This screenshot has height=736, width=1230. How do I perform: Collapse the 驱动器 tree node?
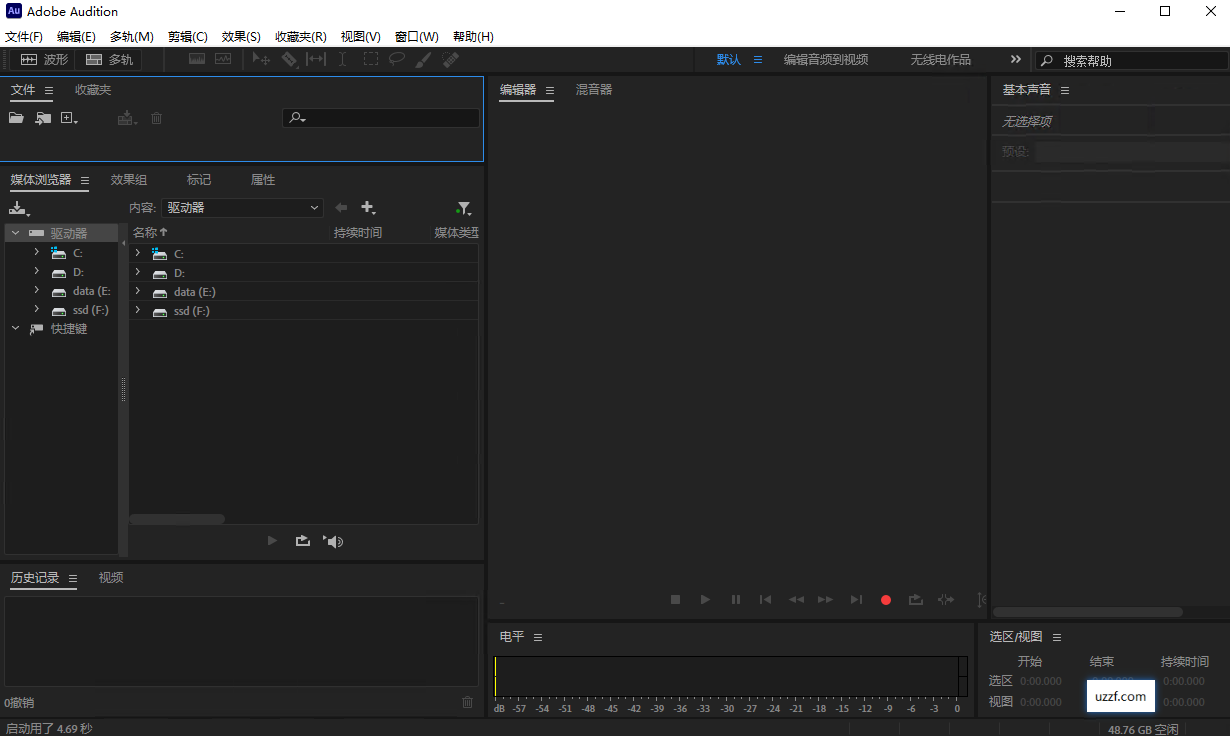pos(15,232)
